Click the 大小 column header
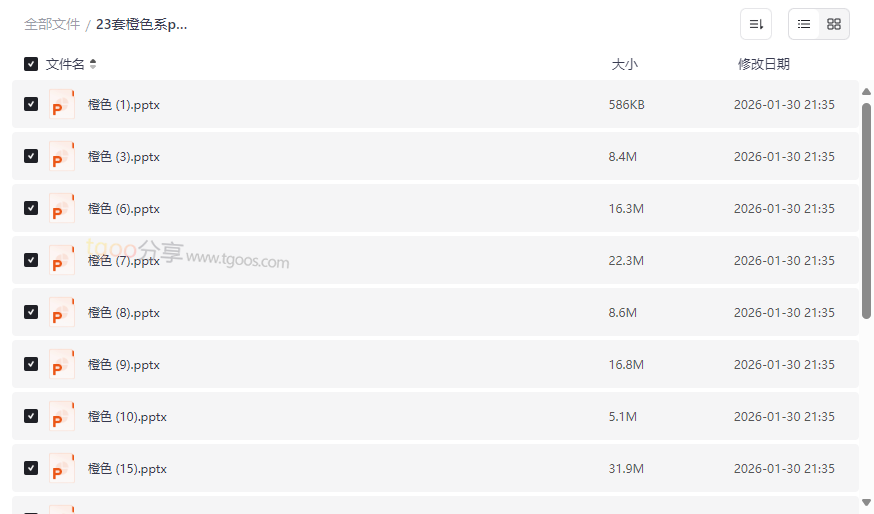This screenshot has height=514, width=874. click(624, 64)
